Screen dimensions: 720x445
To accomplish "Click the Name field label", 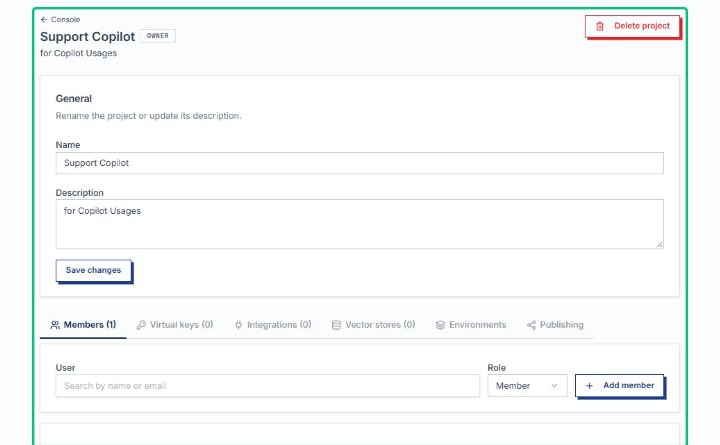I will [68, 145].
